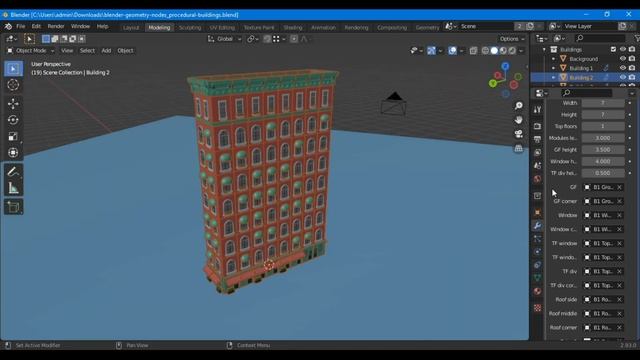The width and height of the screenshot is (640, 360).
Task: Select the Measure tool
Action: [x=13, y=188]
